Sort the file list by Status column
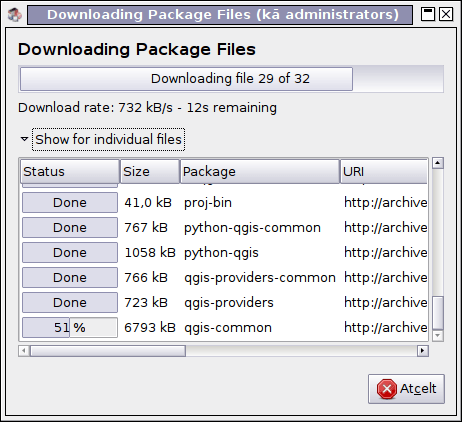Image resolution: width=462 pixels, height=422 pixels. tap(70, 171)
